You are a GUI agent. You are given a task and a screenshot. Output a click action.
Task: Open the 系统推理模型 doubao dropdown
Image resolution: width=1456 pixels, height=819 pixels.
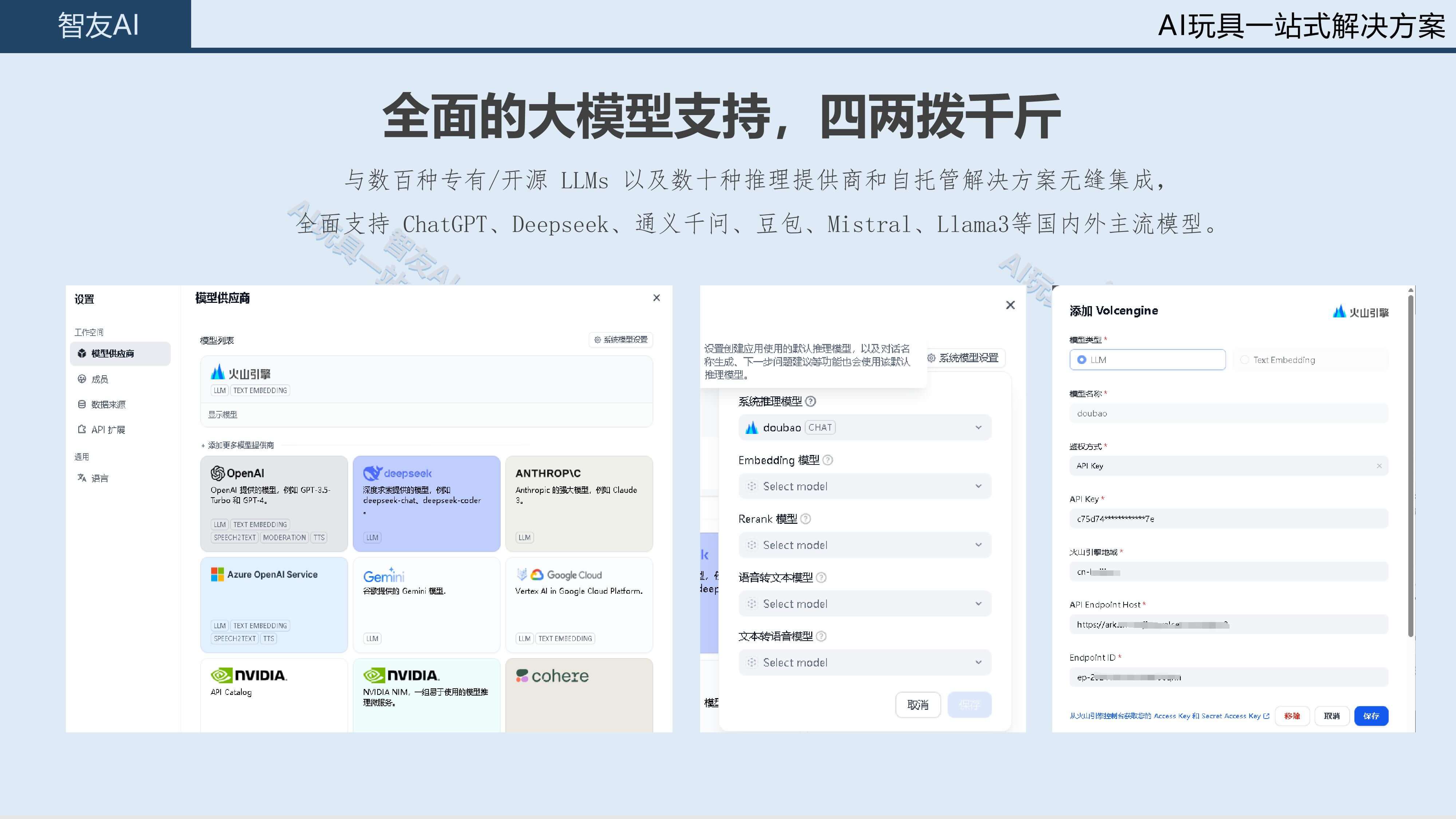point(865,427)
